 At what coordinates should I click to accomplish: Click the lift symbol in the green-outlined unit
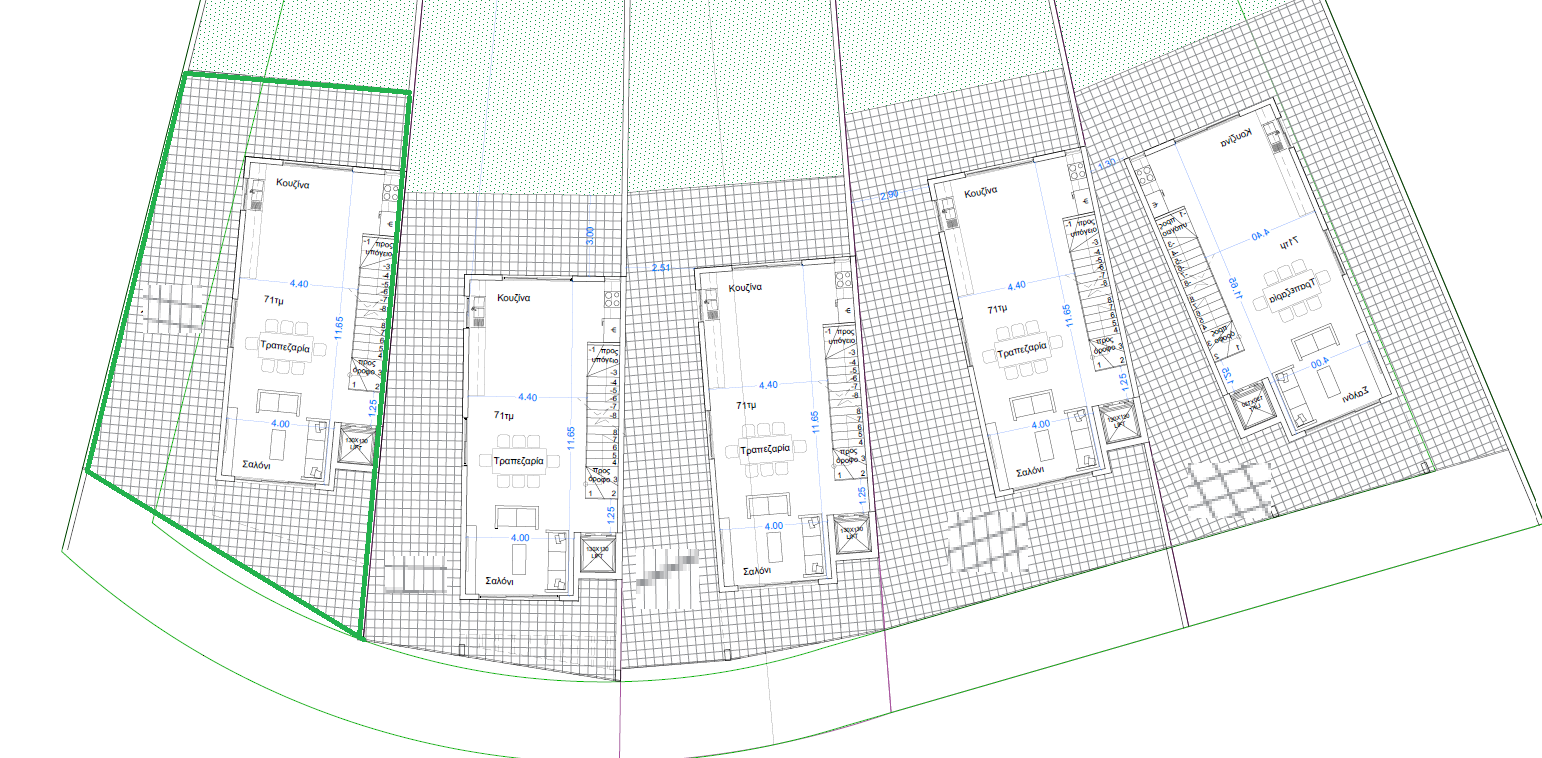coord(356,446)
